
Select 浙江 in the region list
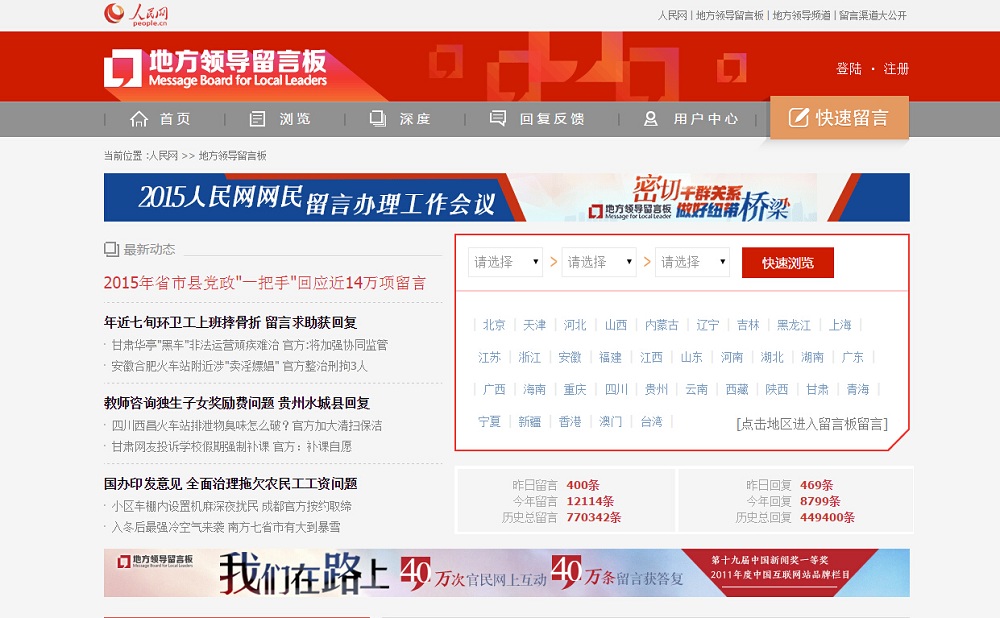click(529, 357)
